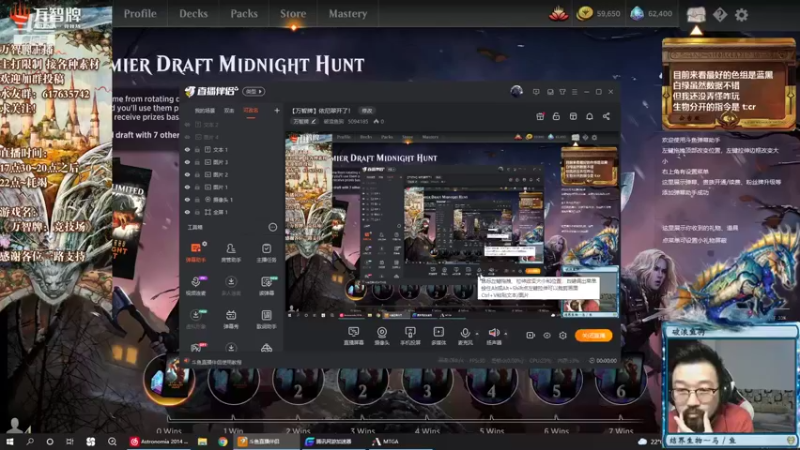Click the MTG Arena question mark help icon
800x450 pixels.
(x=720, y=15)
